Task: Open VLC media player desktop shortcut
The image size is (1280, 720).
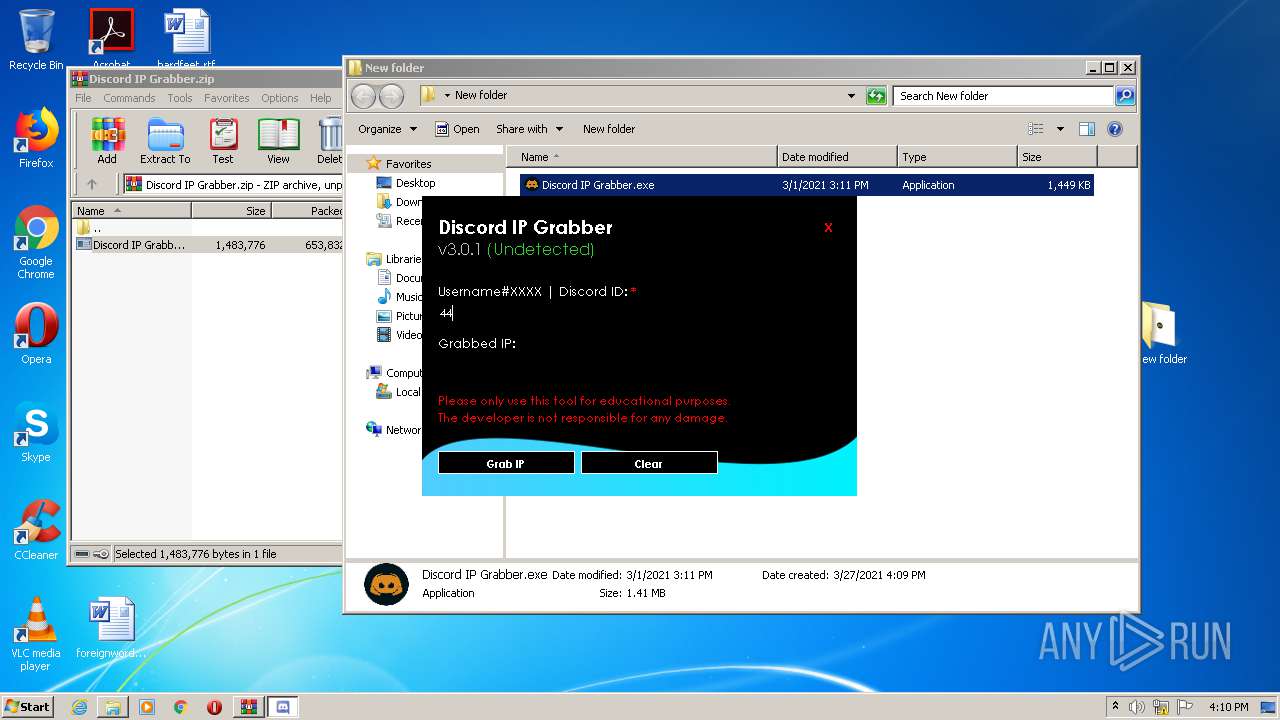Action: (x=36, y=634)
